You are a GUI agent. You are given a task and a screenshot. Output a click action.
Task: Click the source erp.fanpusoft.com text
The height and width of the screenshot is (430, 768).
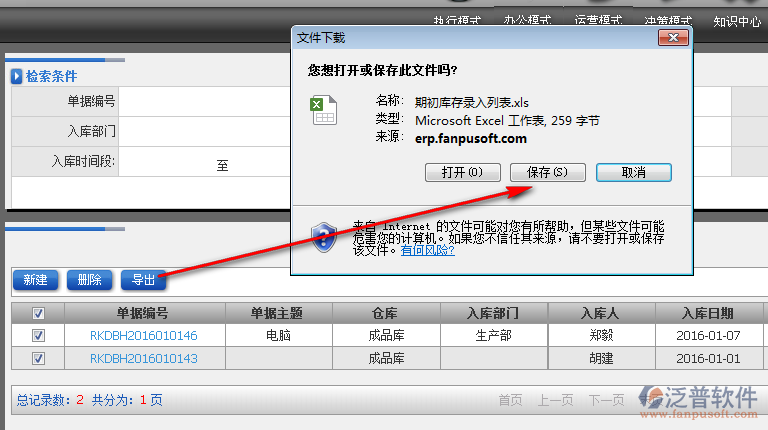tap(471, 139)
